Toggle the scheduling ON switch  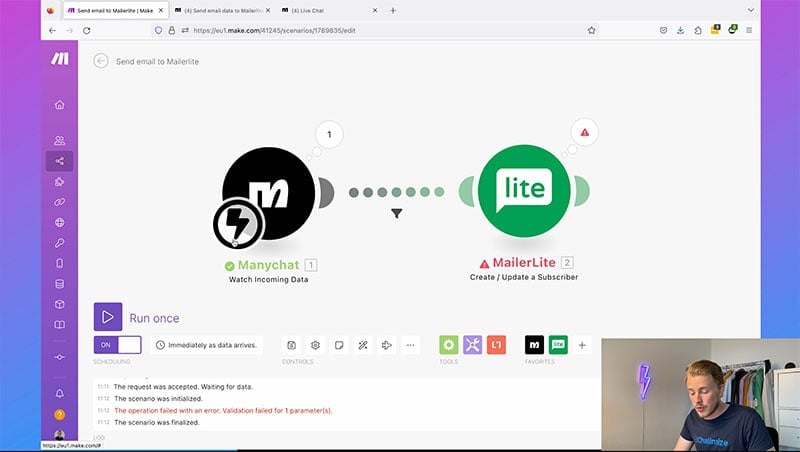pyautogui.click(x=117, y=345)
